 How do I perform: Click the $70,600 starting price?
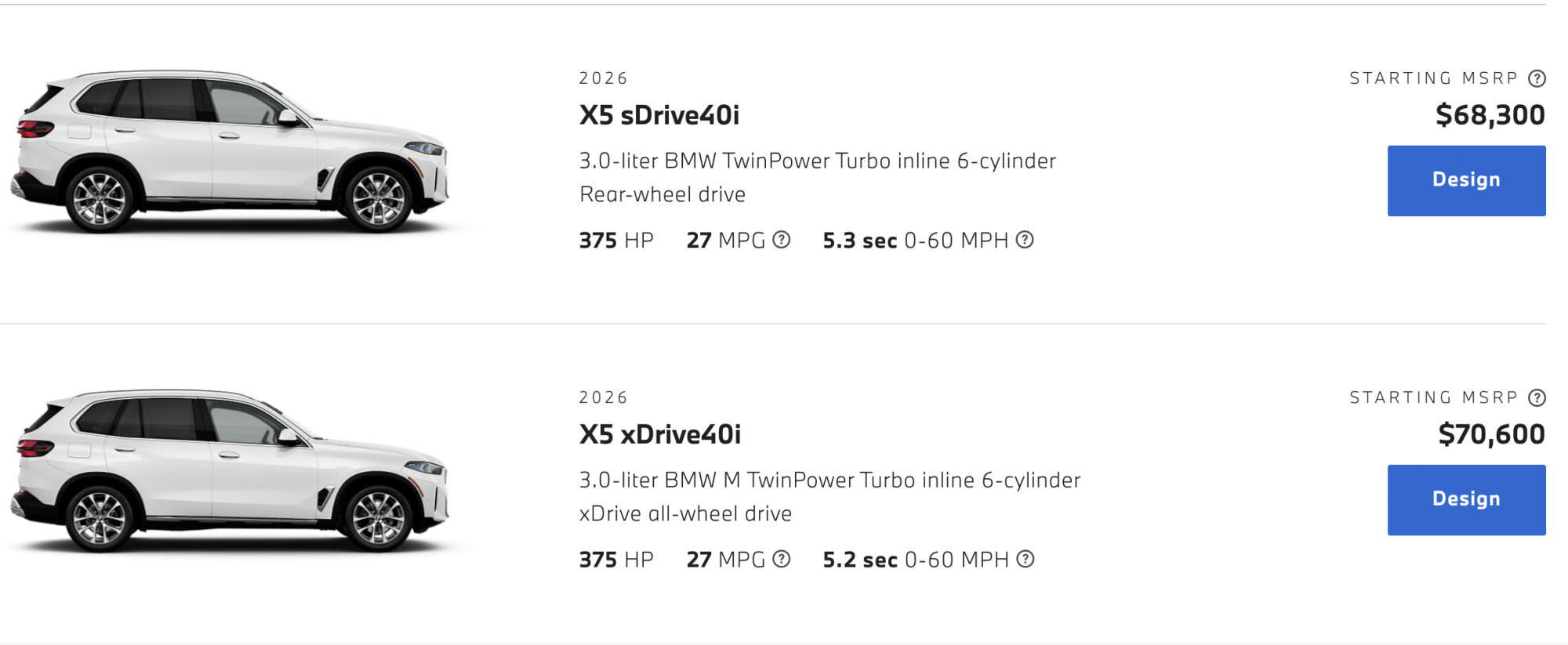click(x=1491, y=434)
